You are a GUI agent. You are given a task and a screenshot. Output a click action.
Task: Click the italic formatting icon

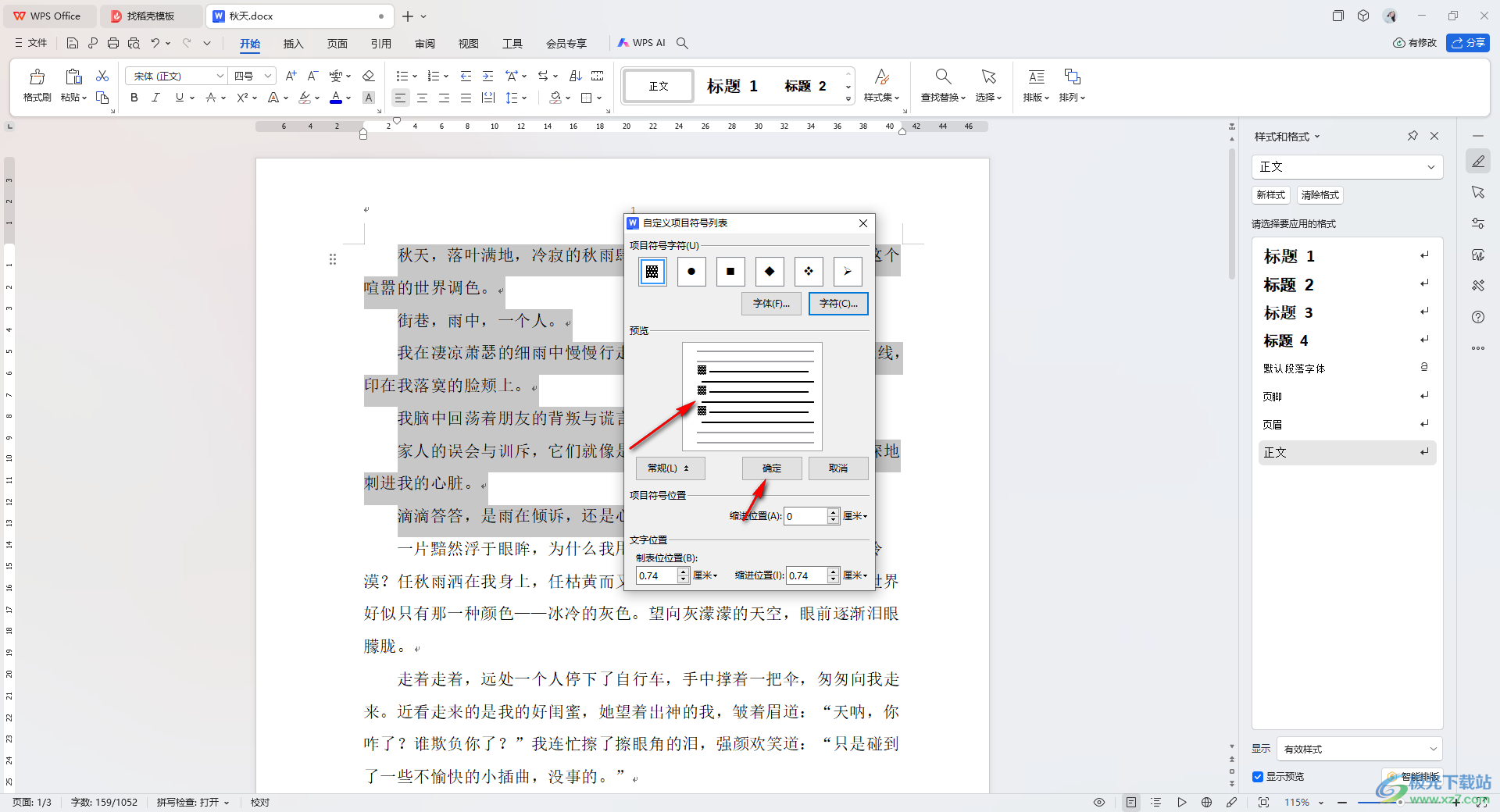point(155,98)
